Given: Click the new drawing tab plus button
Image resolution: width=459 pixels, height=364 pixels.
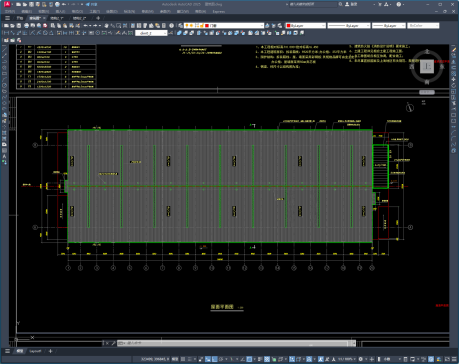Looking at the screenshot, I should [98, 18].
